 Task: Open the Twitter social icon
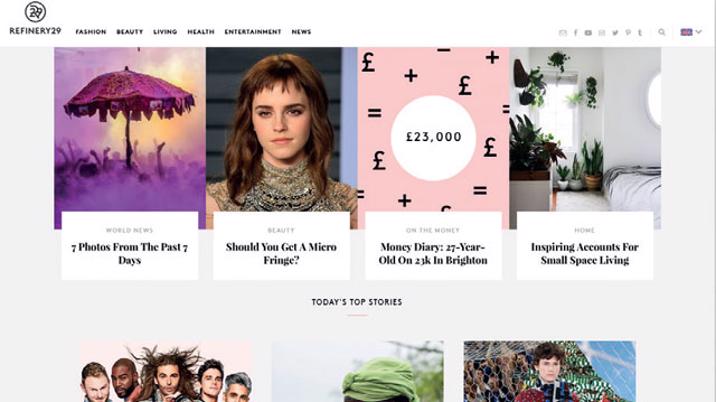(x=615, y=32)
